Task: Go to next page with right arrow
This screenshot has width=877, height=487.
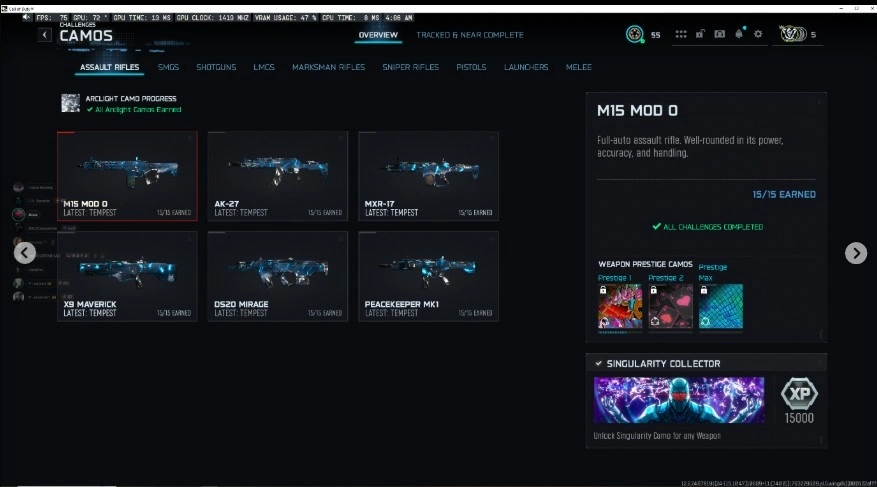Action: (x=856, y=253)
